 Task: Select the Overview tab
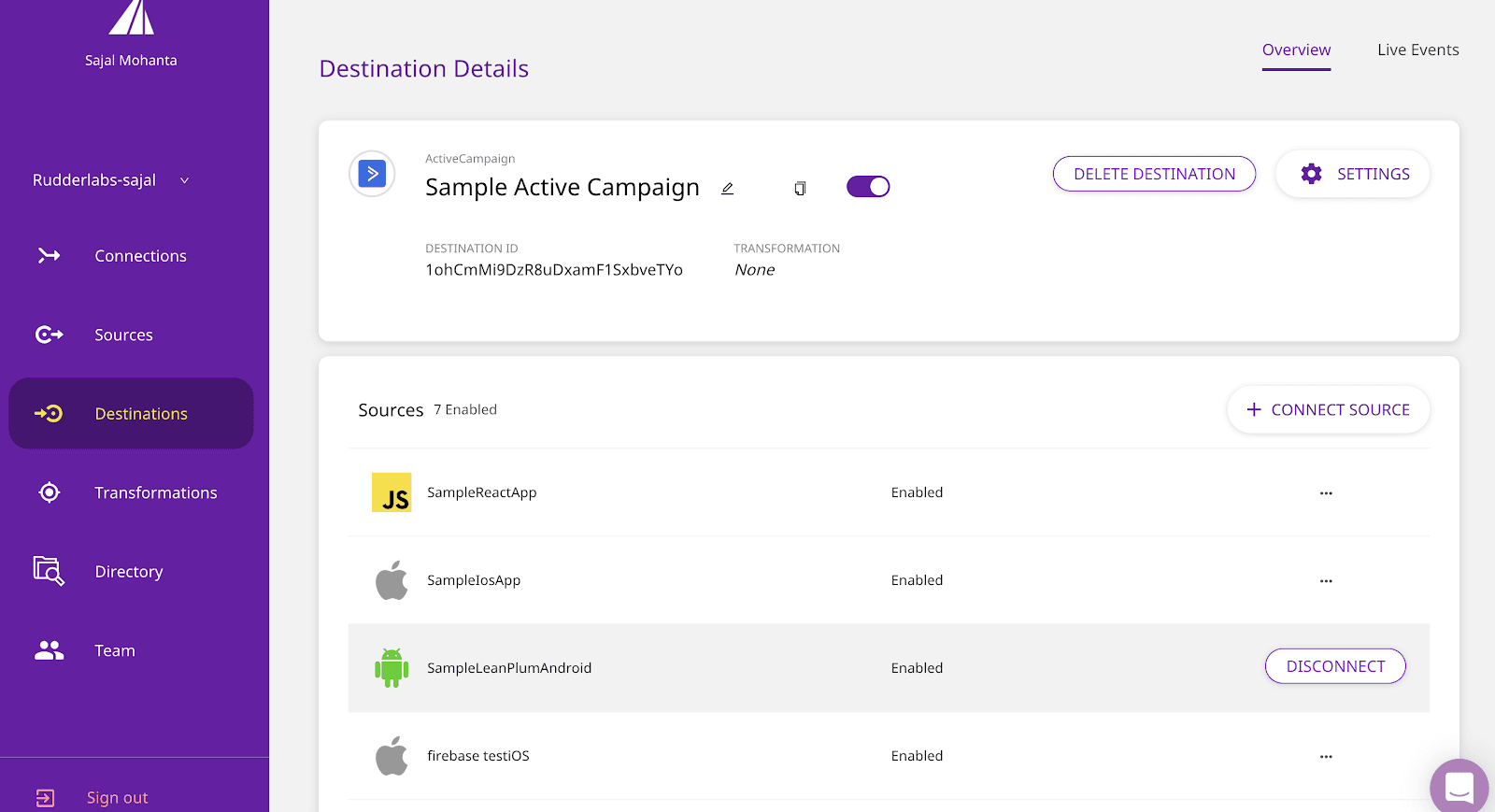(x=1296, y=50)
